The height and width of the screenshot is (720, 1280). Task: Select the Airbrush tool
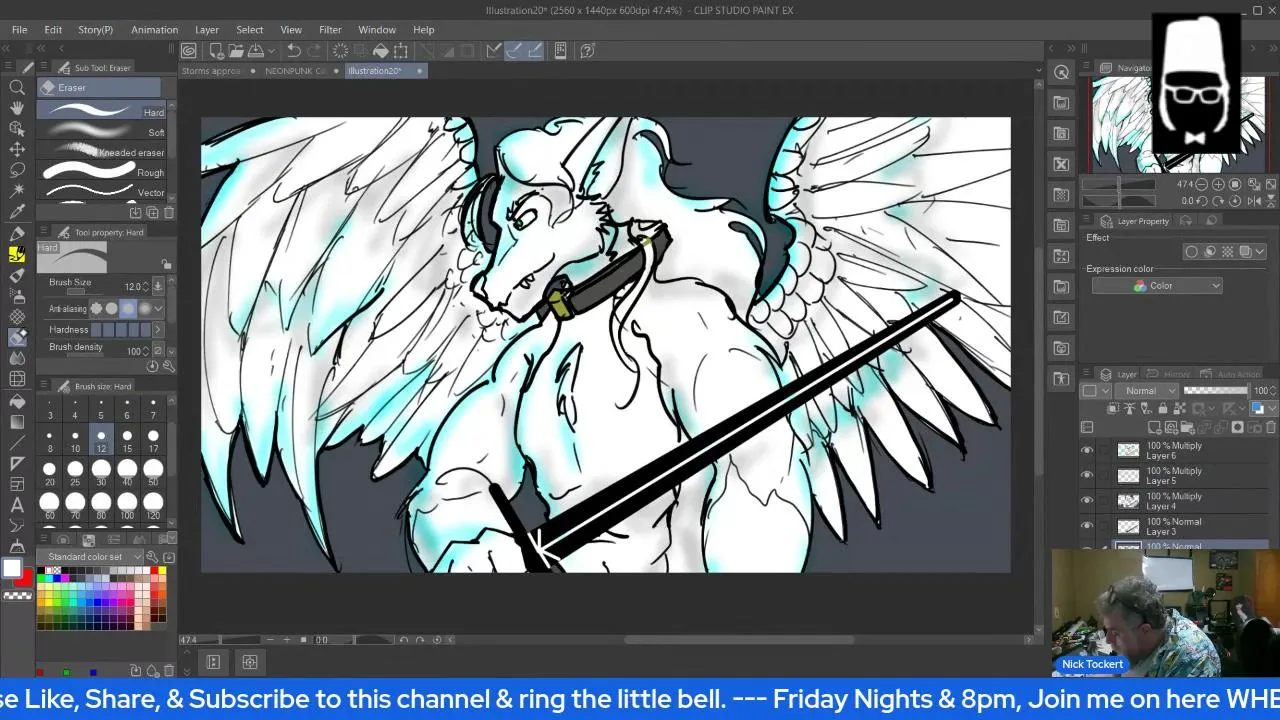click(17, 296)
